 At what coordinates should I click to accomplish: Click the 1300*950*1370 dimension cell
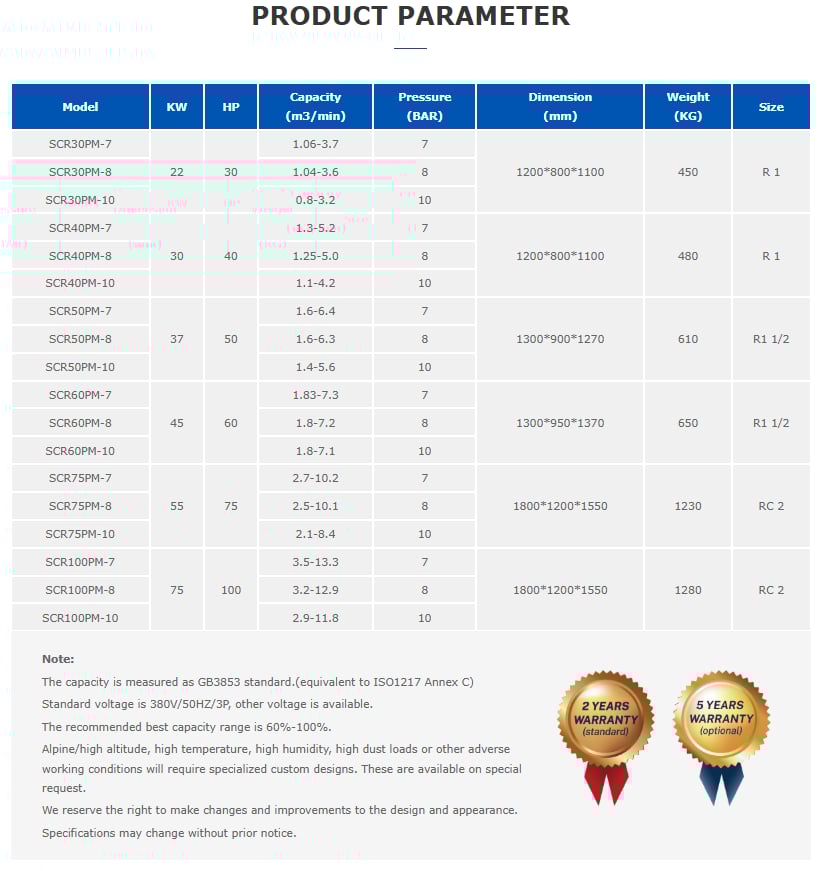pyautogui.click(x=560, y=423)
